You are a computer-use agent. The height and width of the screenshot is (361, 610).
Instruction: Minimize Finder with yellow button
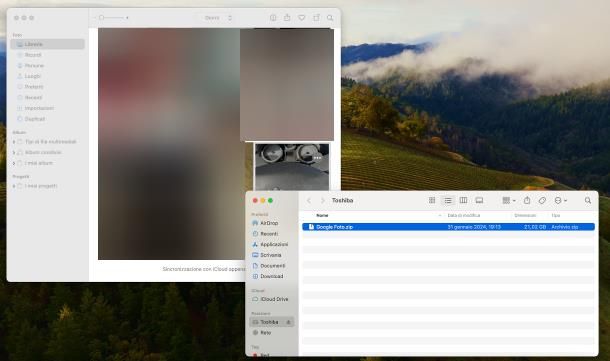pos(263,200)
